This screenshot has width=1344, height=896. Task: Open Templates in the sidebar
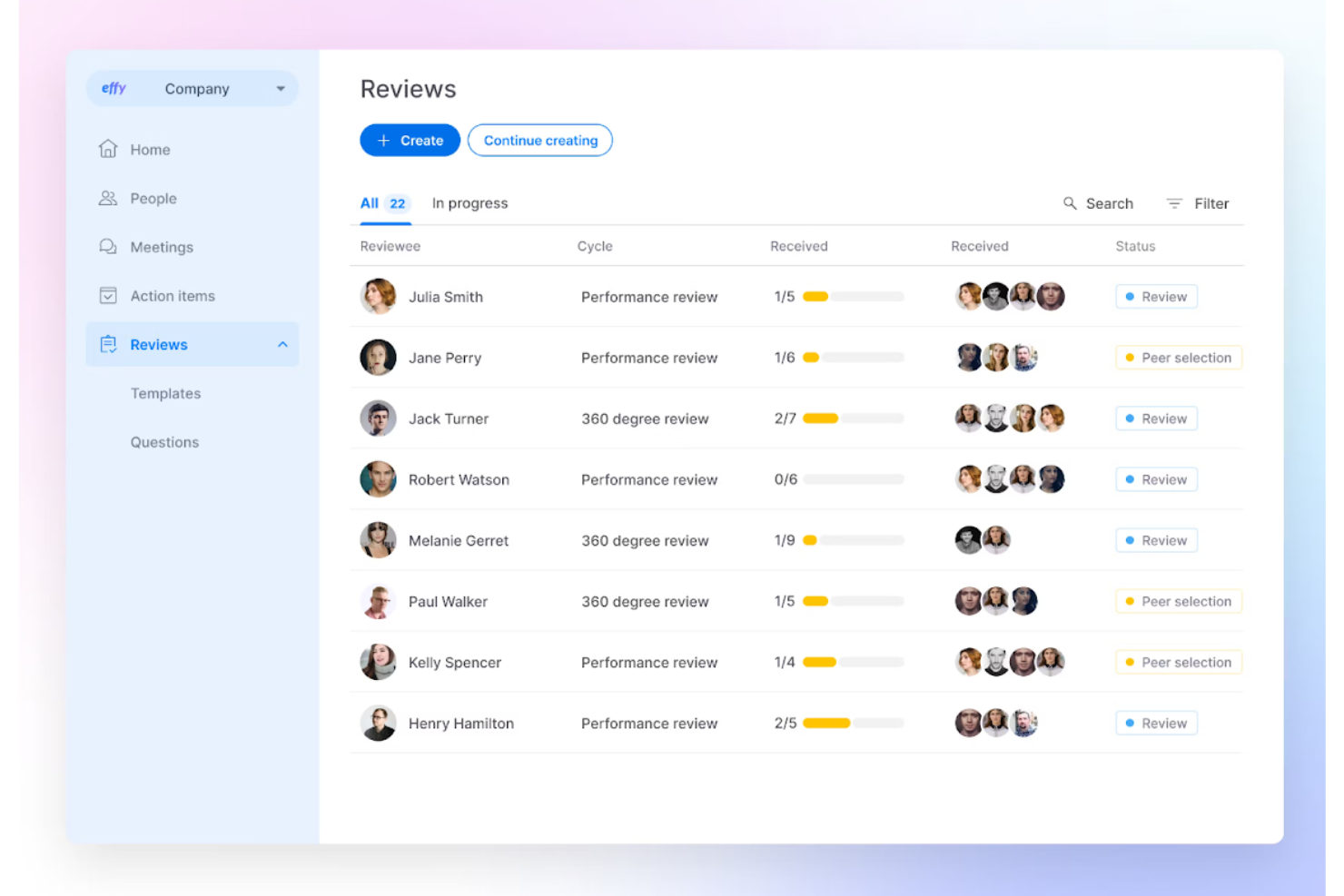click(165, 393)
